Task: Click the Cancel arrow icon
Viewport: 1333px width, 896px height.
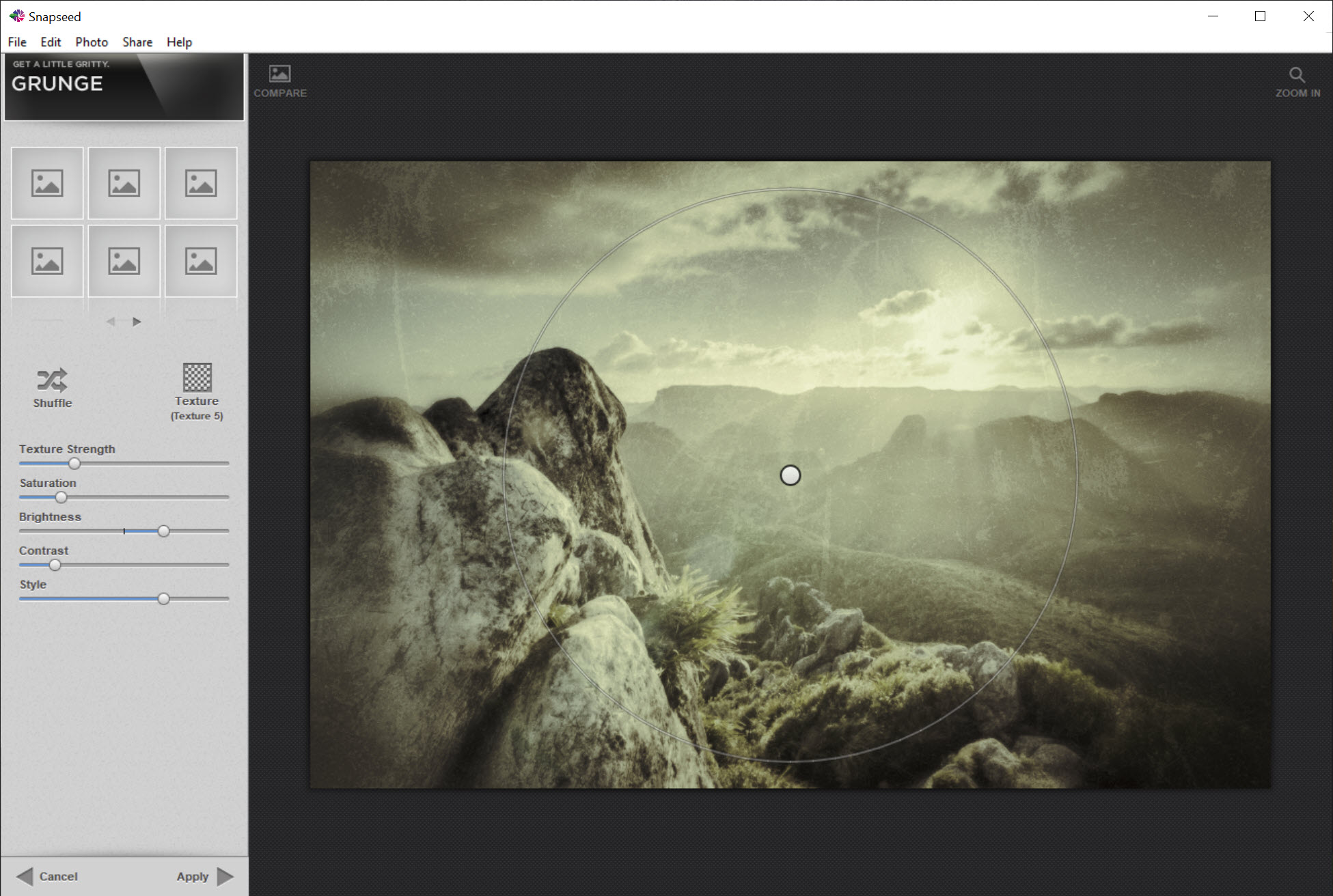Action: [25, 876]
